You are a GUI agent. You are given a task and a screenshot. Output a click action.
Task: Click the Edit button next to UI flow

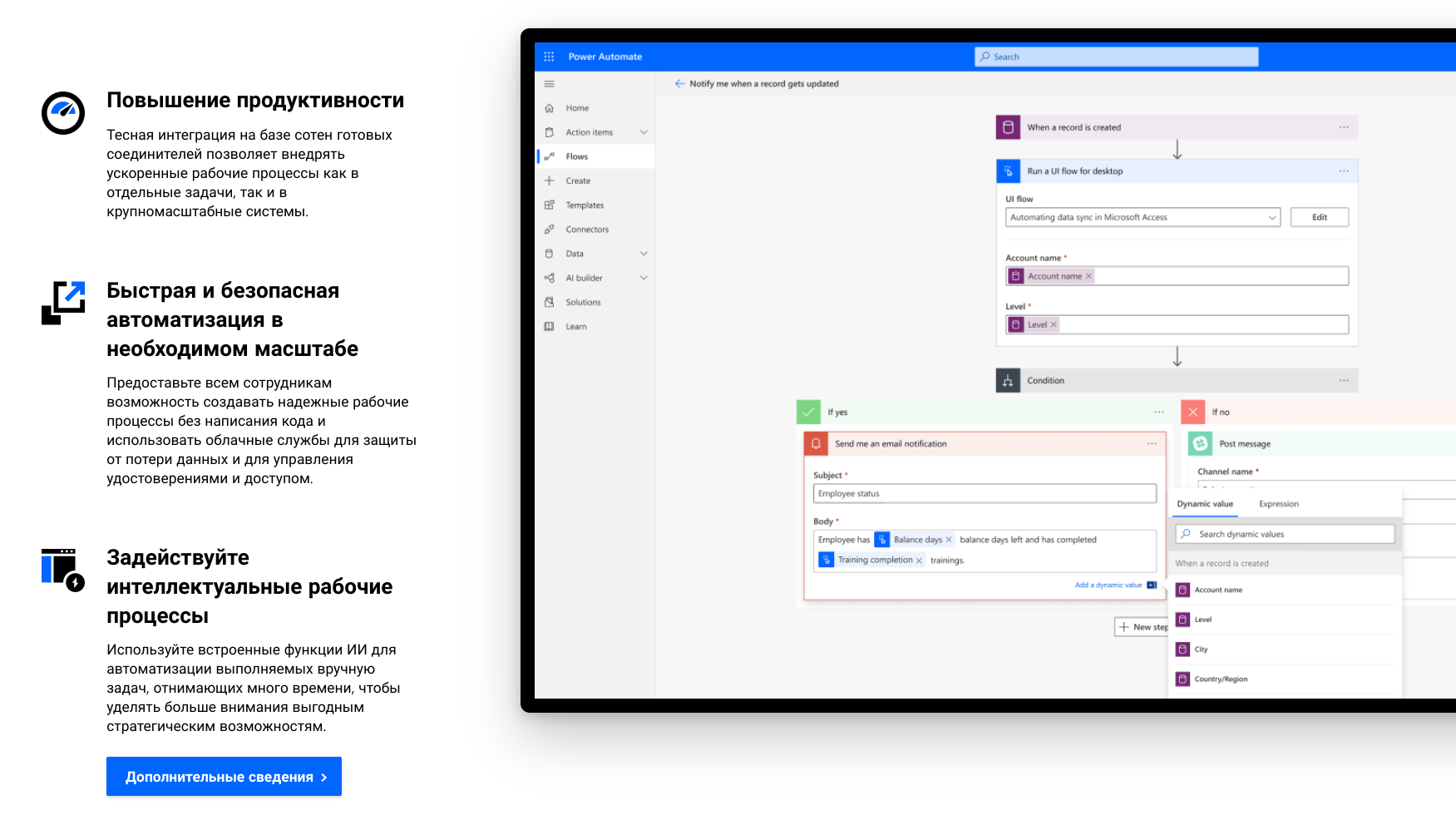1320,217
